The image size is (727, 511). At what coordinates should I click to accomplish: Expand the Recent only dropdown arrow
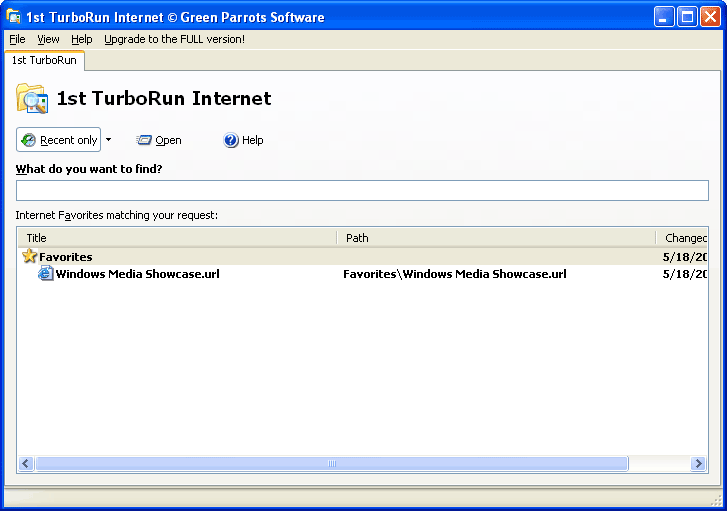pos(108,140)
